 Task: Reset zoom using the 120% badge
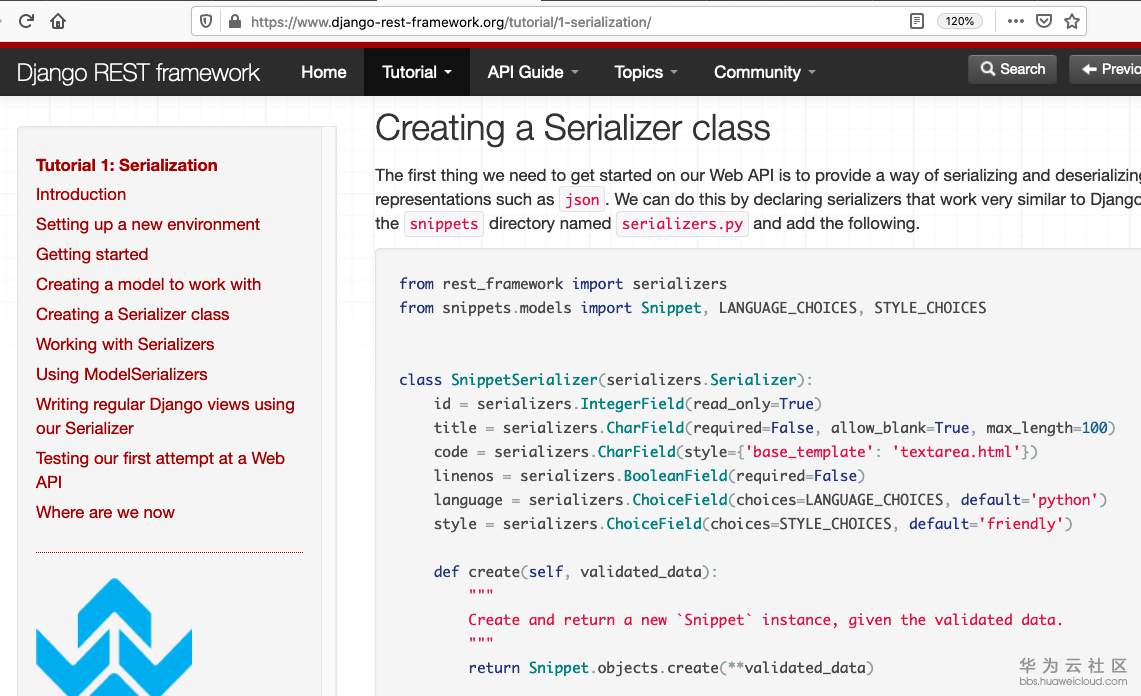959,21
